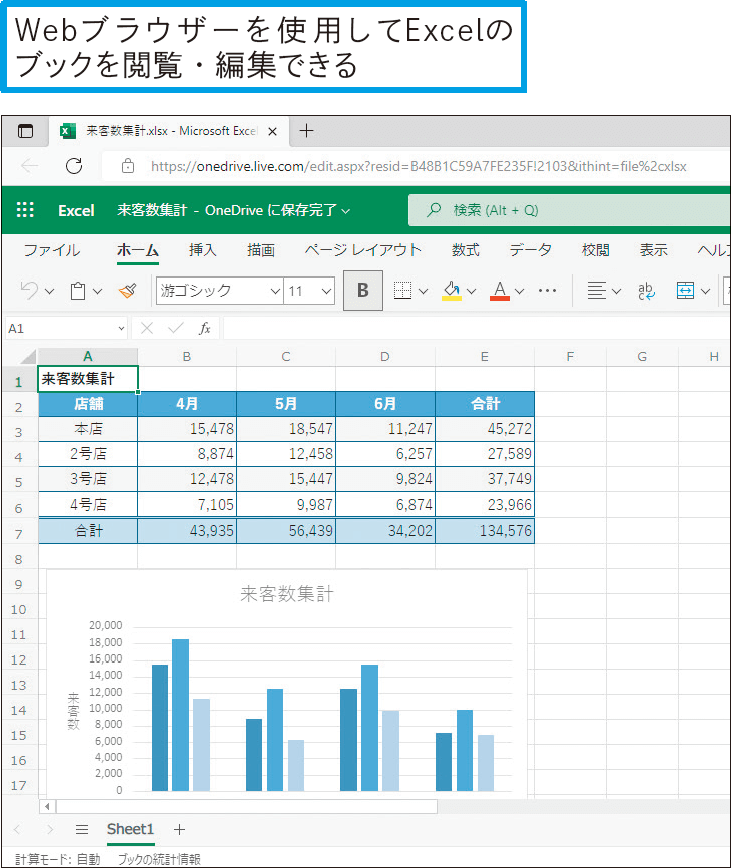Click the browser refresh icon
Screen dimensions: 731x868
click(74, 166)
